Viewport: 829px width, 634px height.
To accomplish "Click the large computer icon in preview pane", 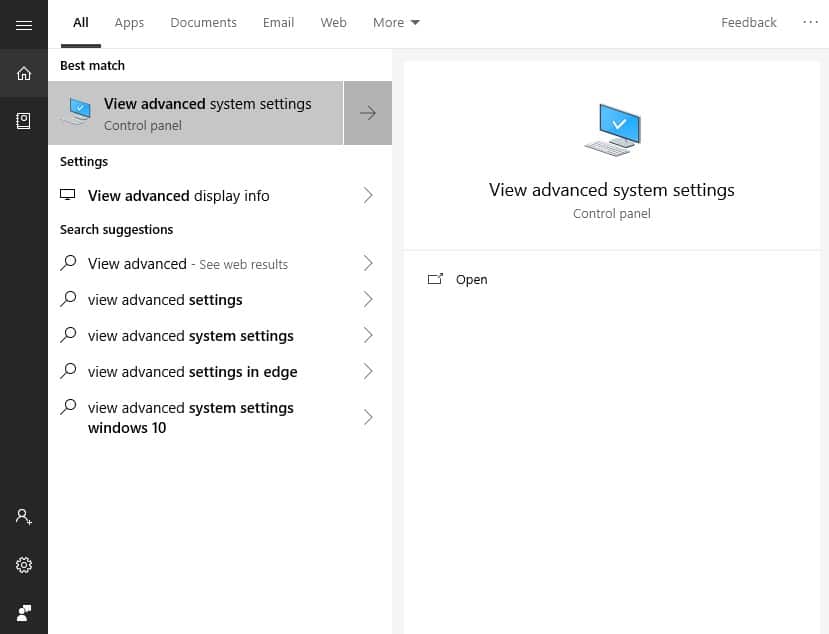I will click(x=612, y=130).
